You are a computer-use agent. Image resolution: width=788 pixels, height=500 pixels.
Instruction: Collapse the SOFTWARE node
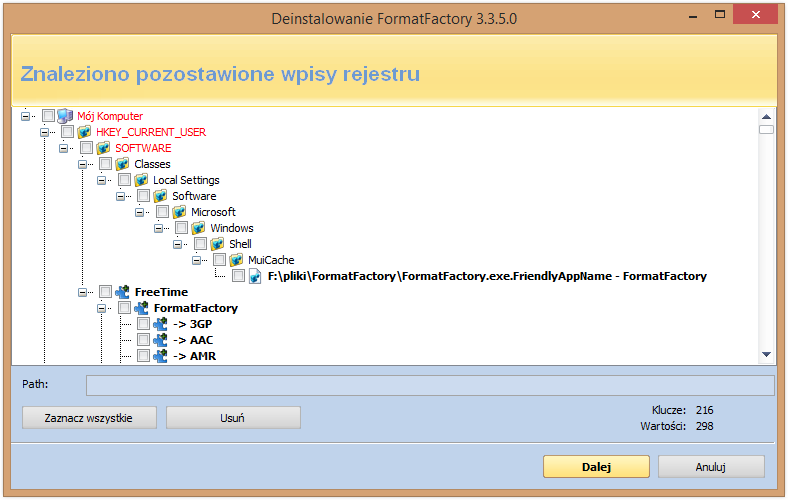(64, 148)
